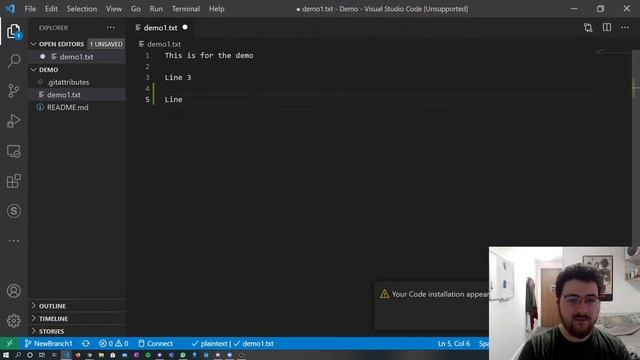Open the Explorer view in activity bar
The height and width of the screenshot is (360, 640).
[x=13, y=31]
